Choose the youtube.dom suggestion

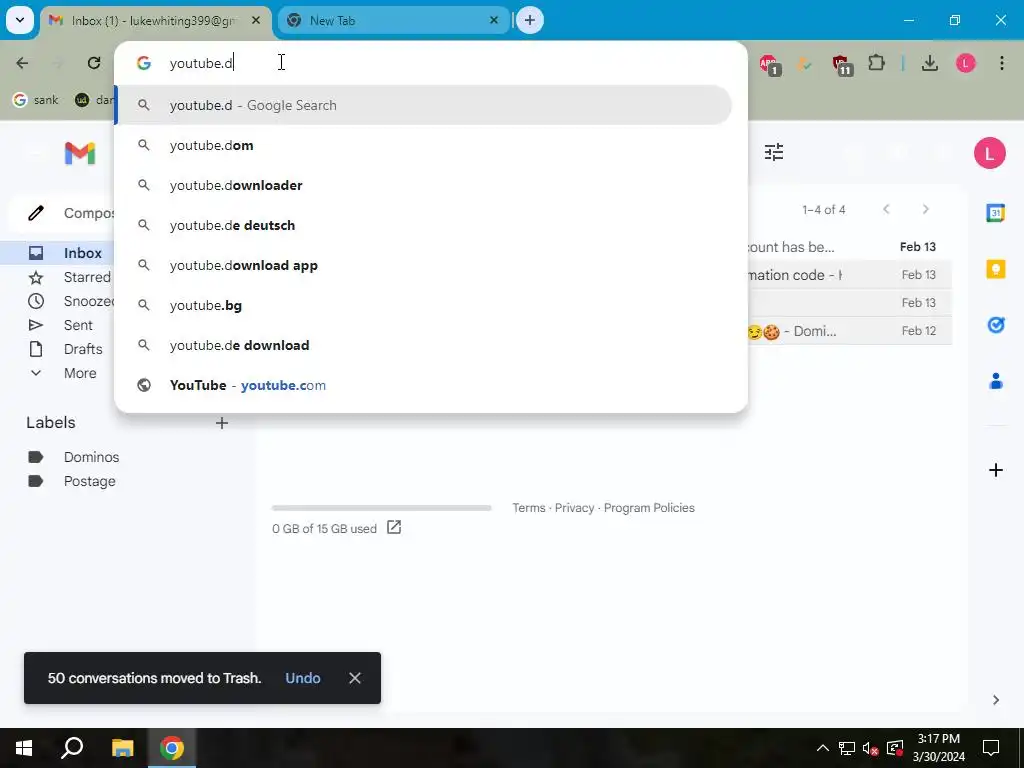[x=423, y=145]
